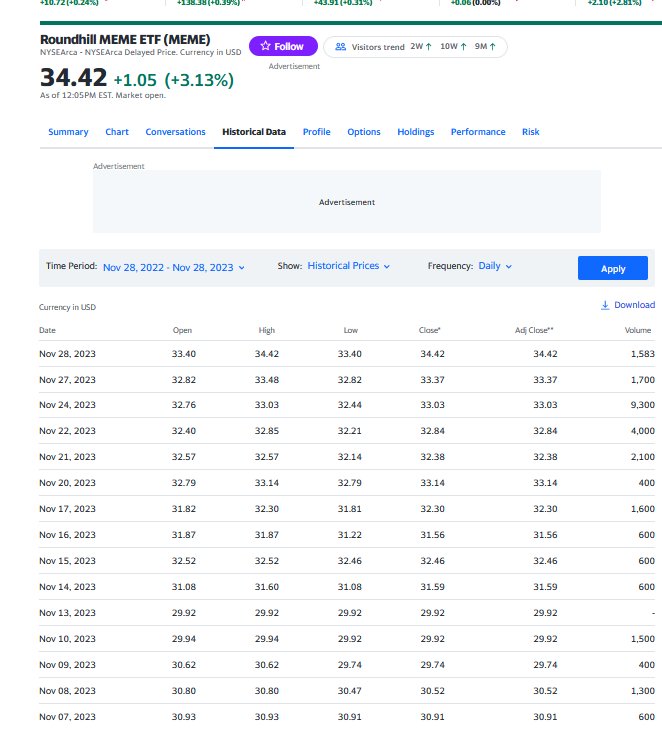Screen dimensions: 662x729
Task: Click low price 31.22 on Nov 16
Action: pyautogui.click(x=350, y=535)
